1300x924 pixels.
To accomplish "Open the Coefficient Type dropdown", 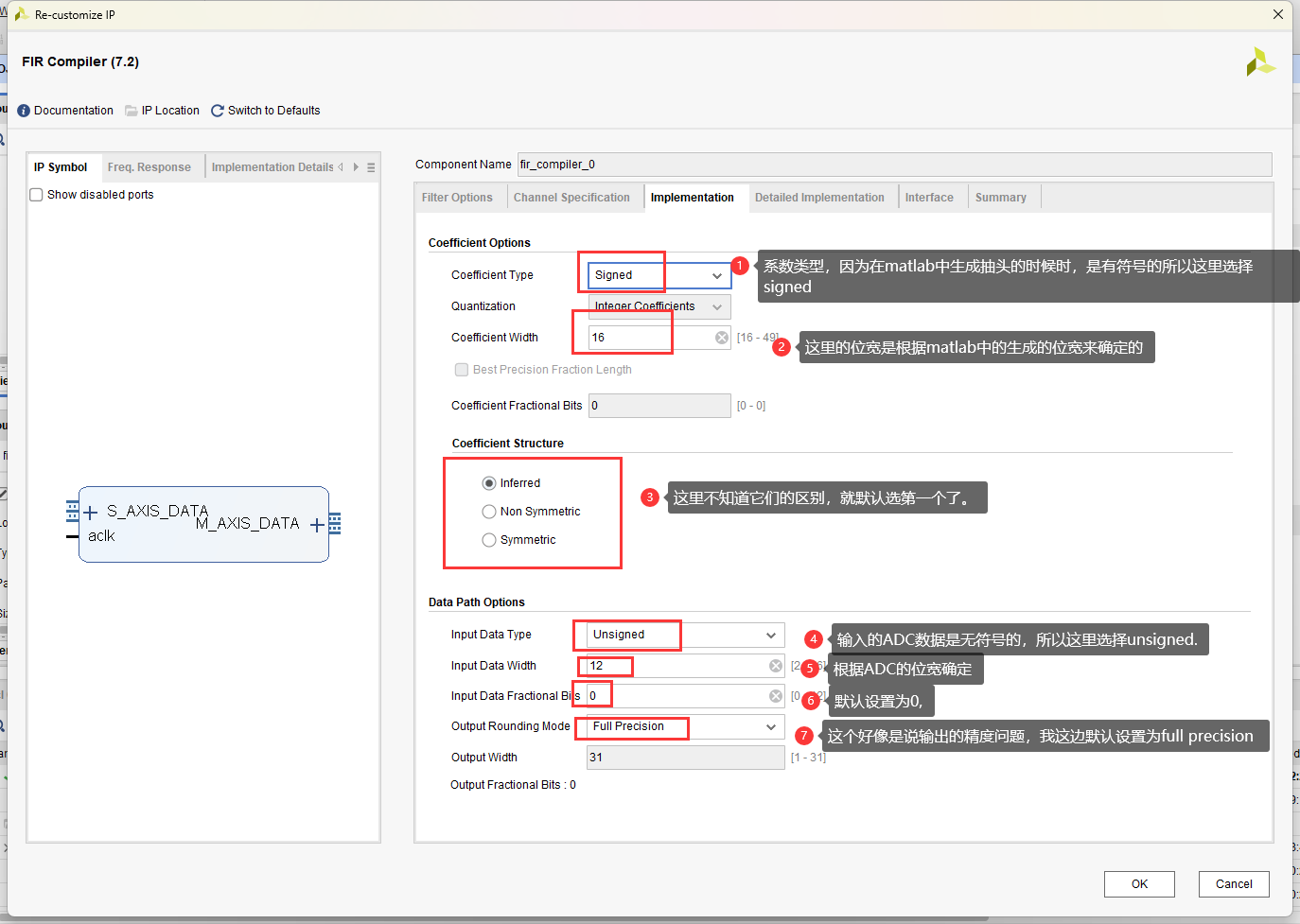I will point(659,275).
